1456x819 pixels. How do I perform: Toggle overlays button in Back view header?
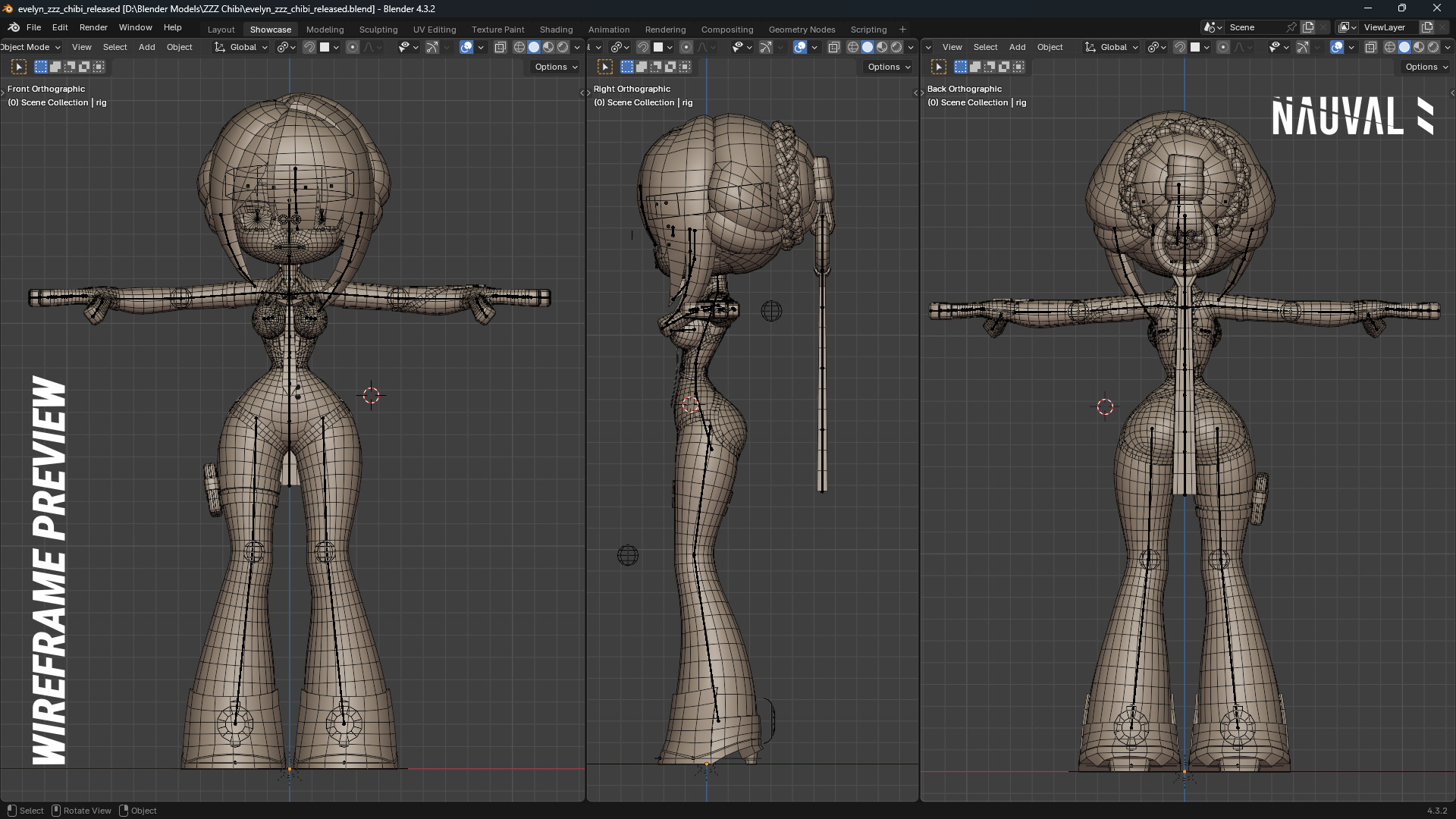tap(1337, 47)
